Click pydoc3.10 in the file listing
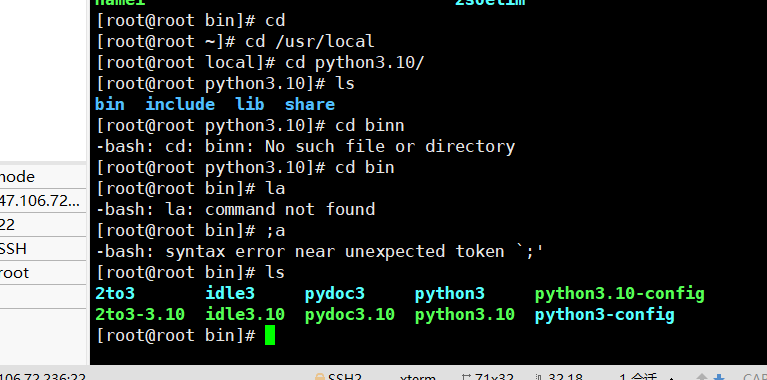Viewport: 767px width, 380px height. coord(350,314)
